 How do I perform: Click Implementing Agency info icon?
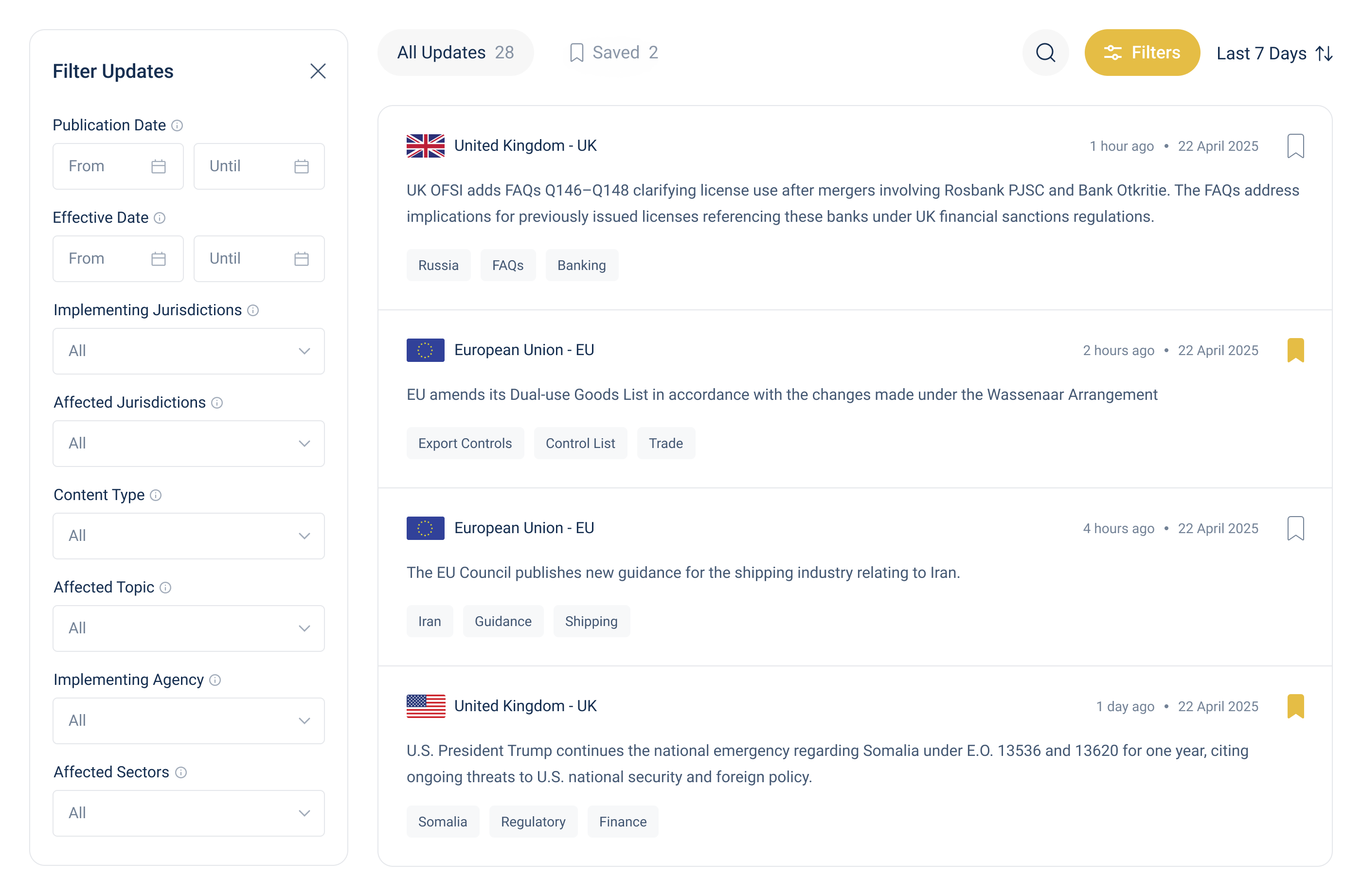click(x=215, y=680)
